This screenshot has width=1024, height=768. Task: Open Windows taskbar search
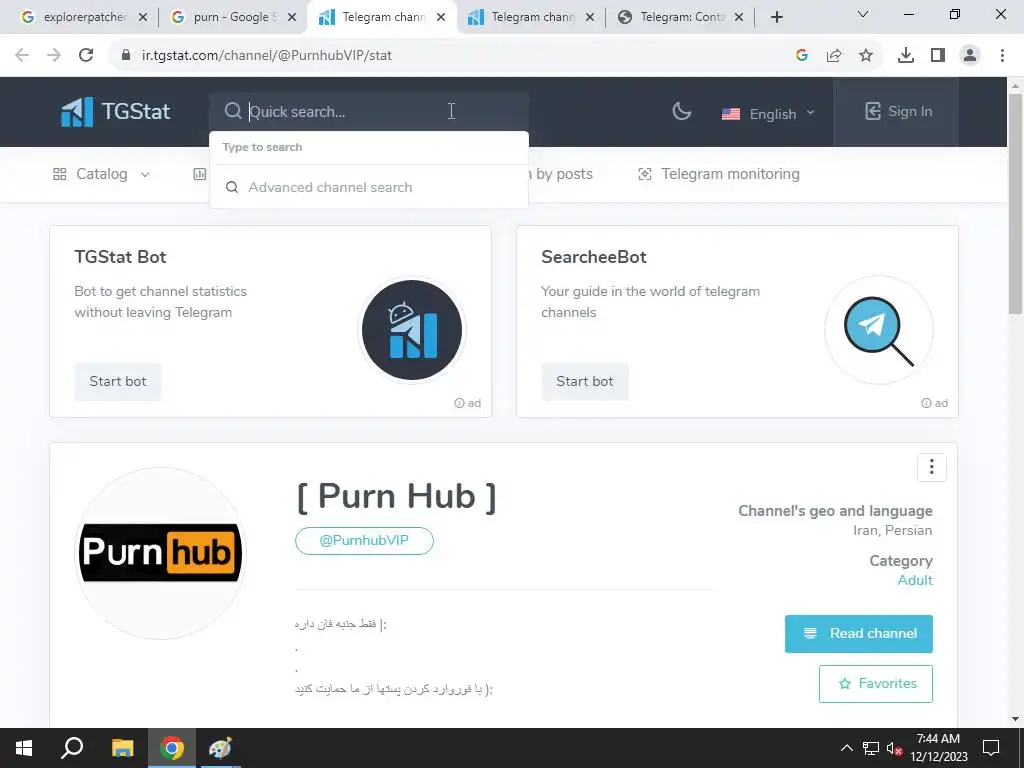(72, 748)
